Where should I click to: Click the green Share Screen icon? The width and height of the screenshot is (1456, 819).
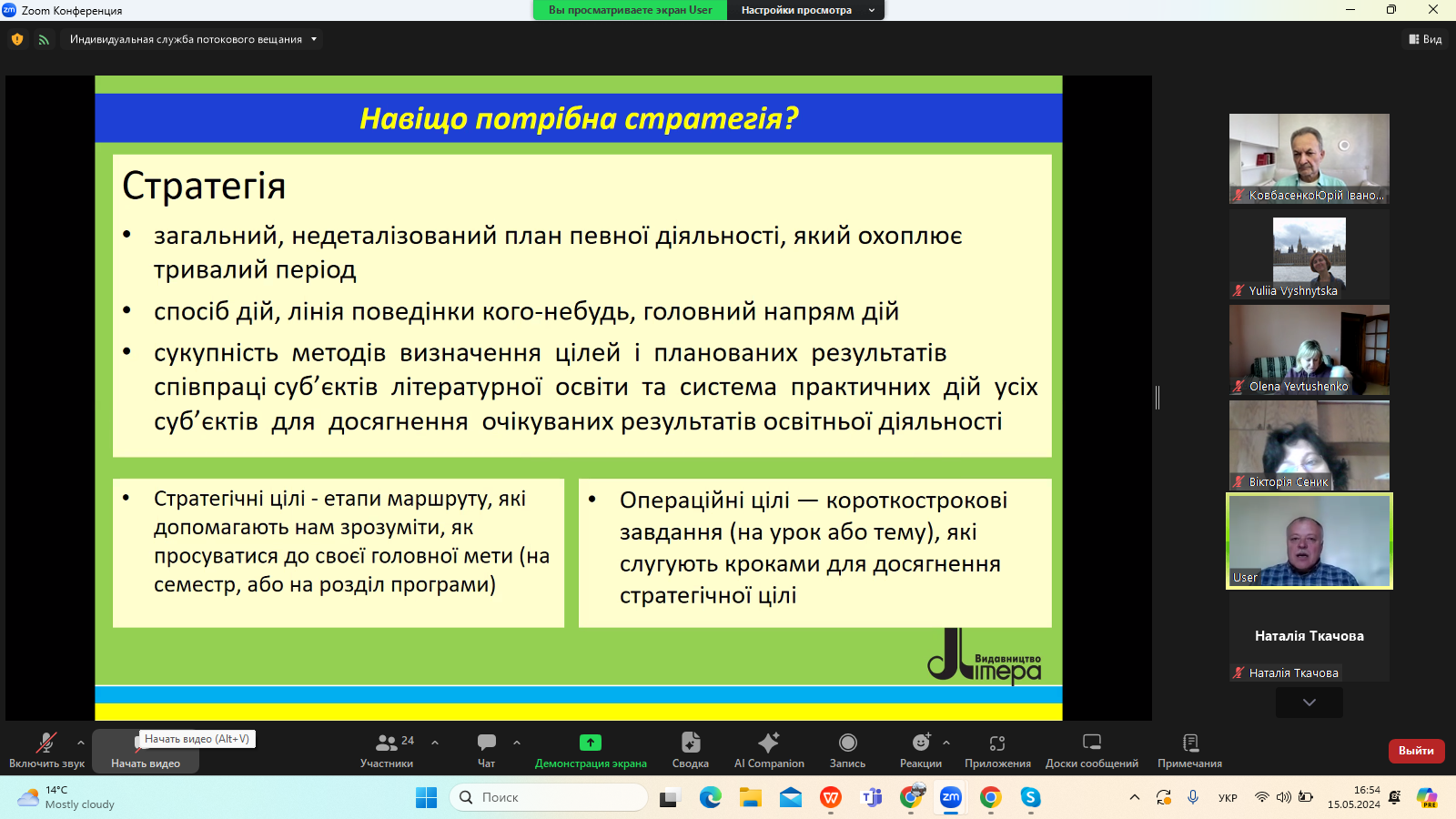click(591, 743)
